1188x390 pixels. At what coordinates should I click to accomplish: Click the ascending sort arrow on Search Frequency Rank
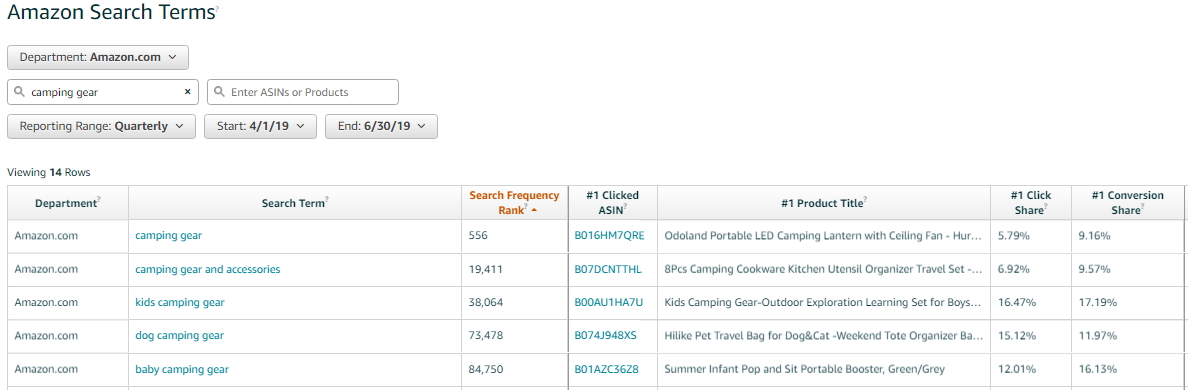[x=534, y=211]
